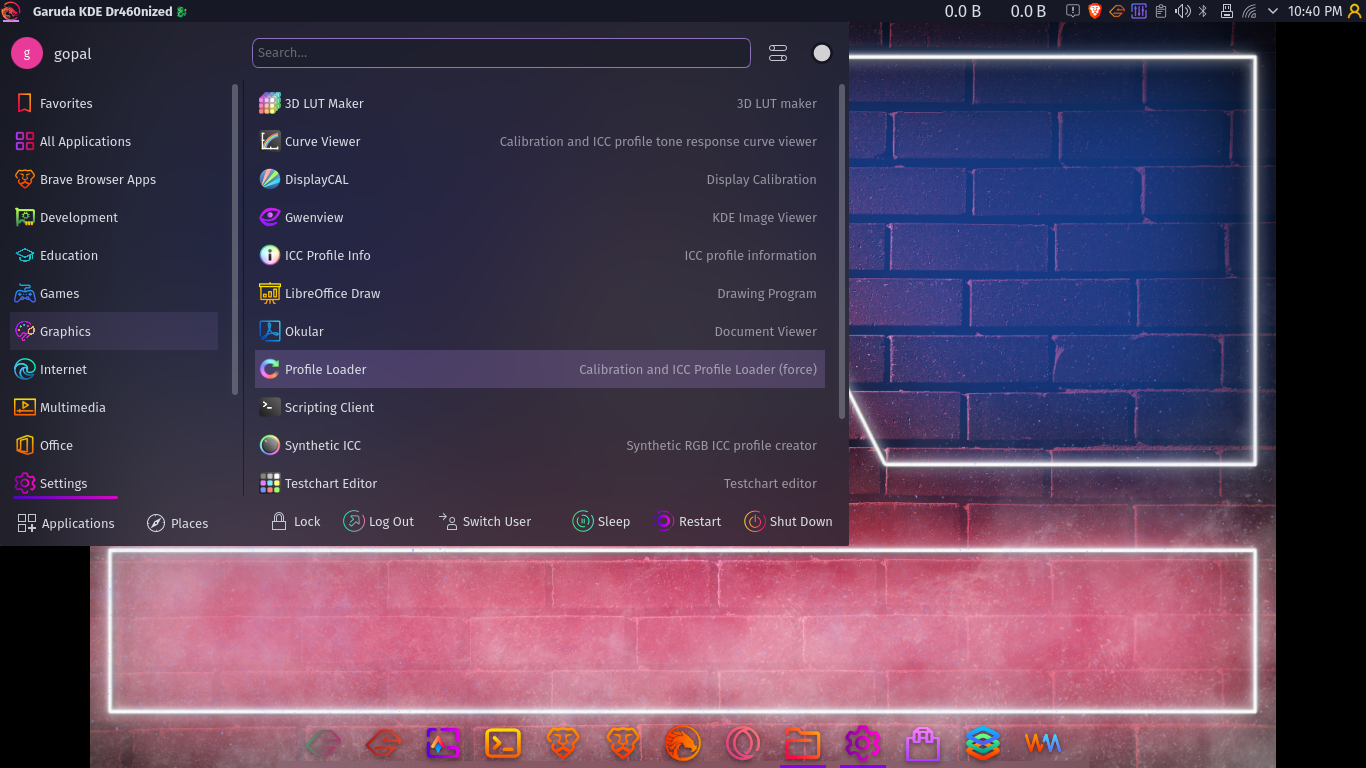Click 'Calibration and ICC Profile Loader (force)' description

point(698,369)
